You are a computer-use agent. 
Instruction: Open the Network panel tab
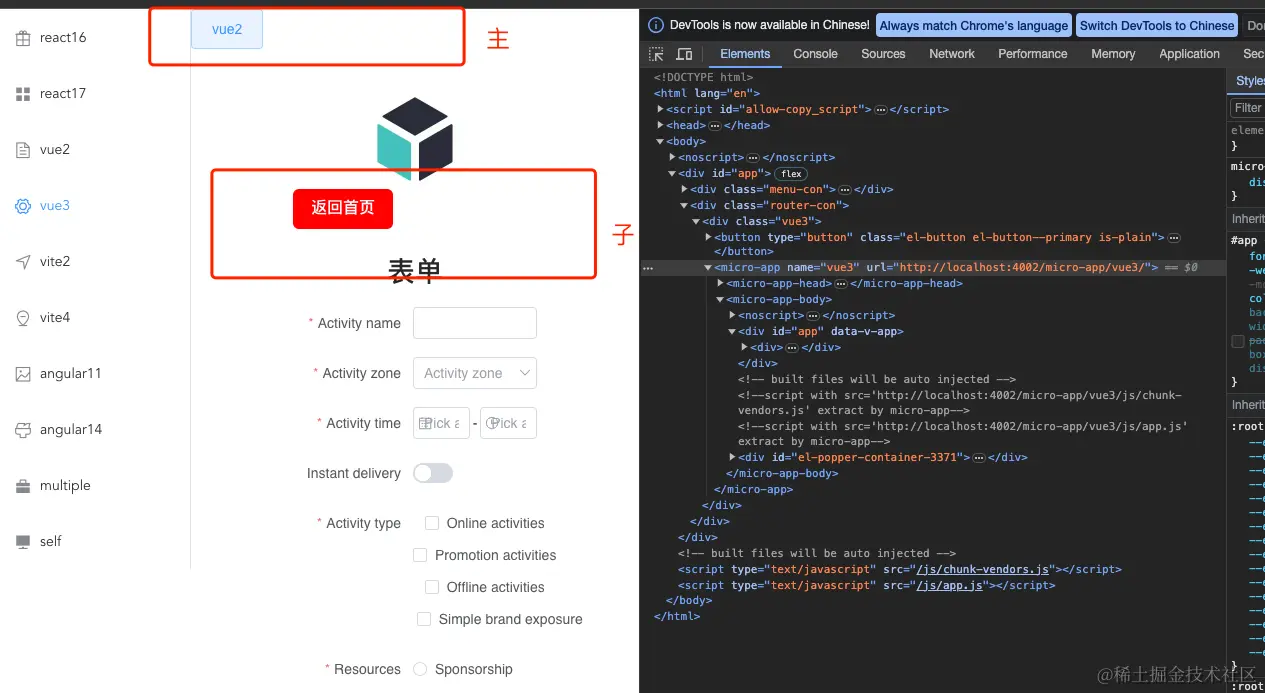950,53
